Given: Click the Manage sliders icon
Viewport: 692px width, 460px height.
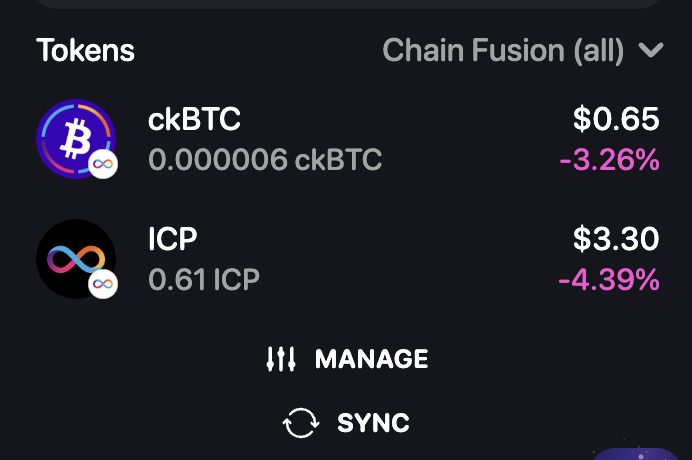Looking at the screenshot, I should point(281,359).
